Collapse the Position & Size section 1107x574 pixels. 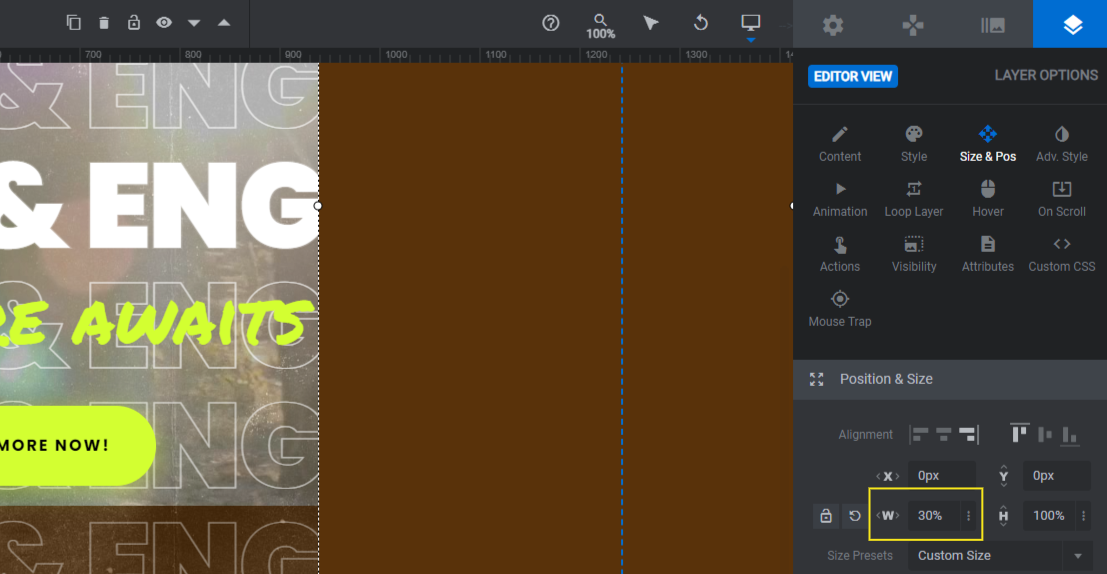(950, 379)
